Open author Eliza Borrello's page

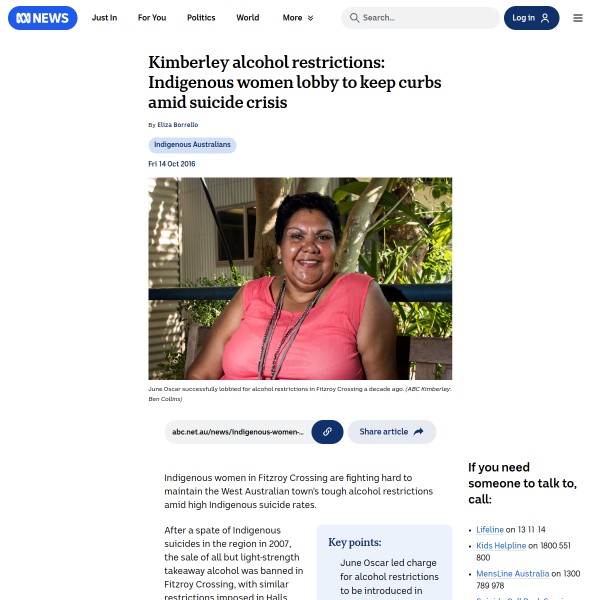(x=178, y=125)
